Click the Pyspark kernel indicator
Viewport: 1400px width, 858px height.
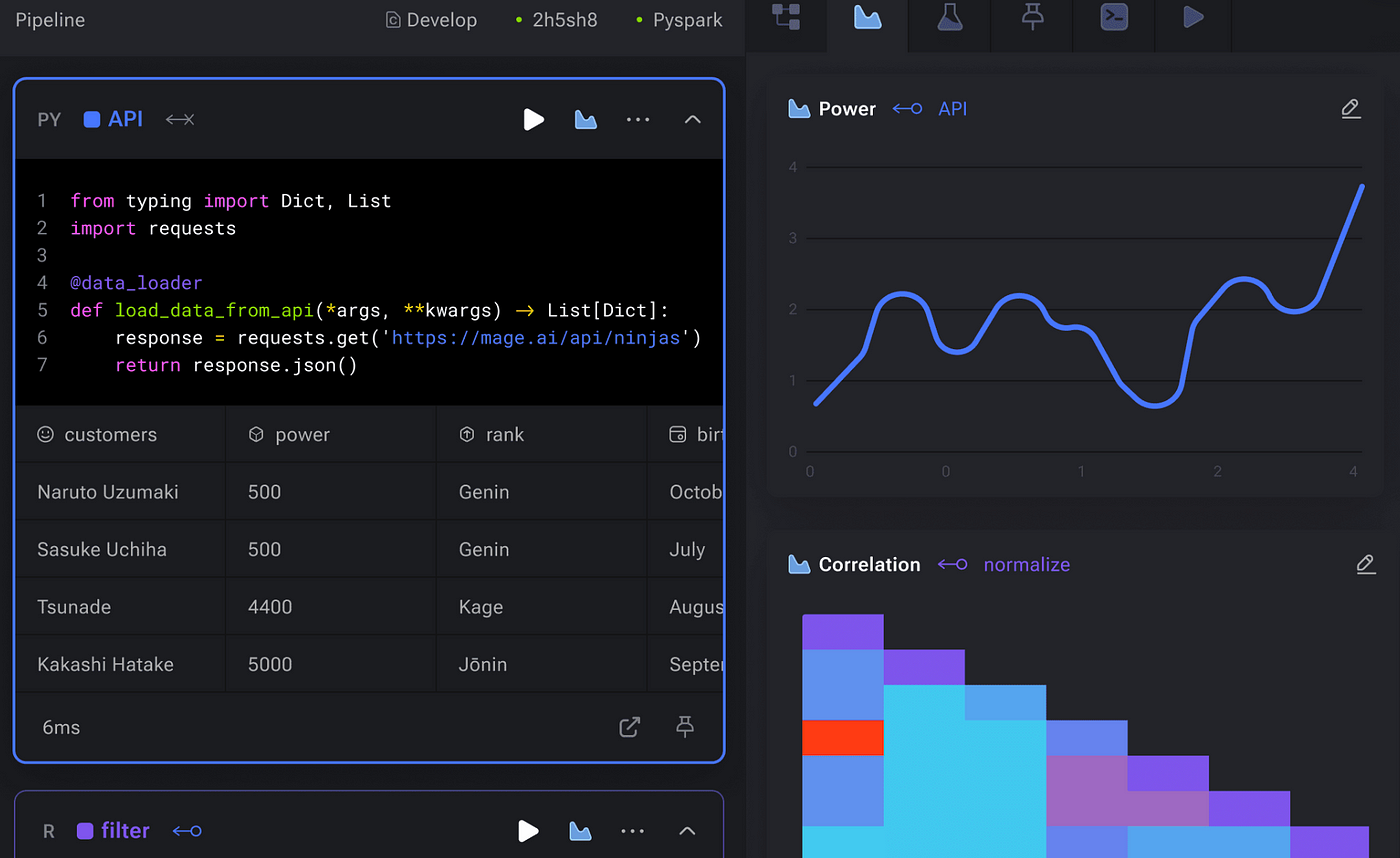(x=679, y=20)
